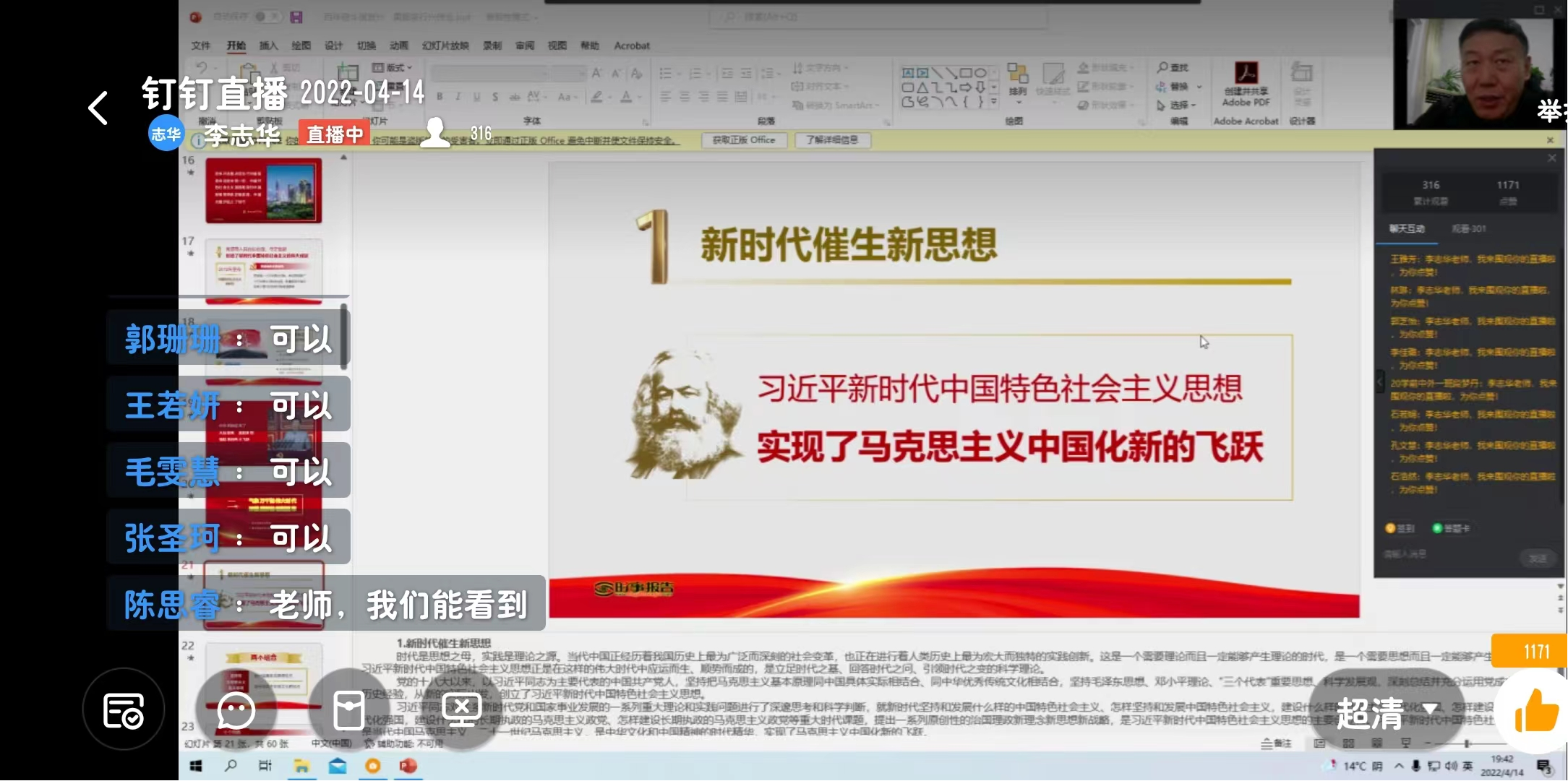Toggle Italic formatting in the font group

click(458, 97)
